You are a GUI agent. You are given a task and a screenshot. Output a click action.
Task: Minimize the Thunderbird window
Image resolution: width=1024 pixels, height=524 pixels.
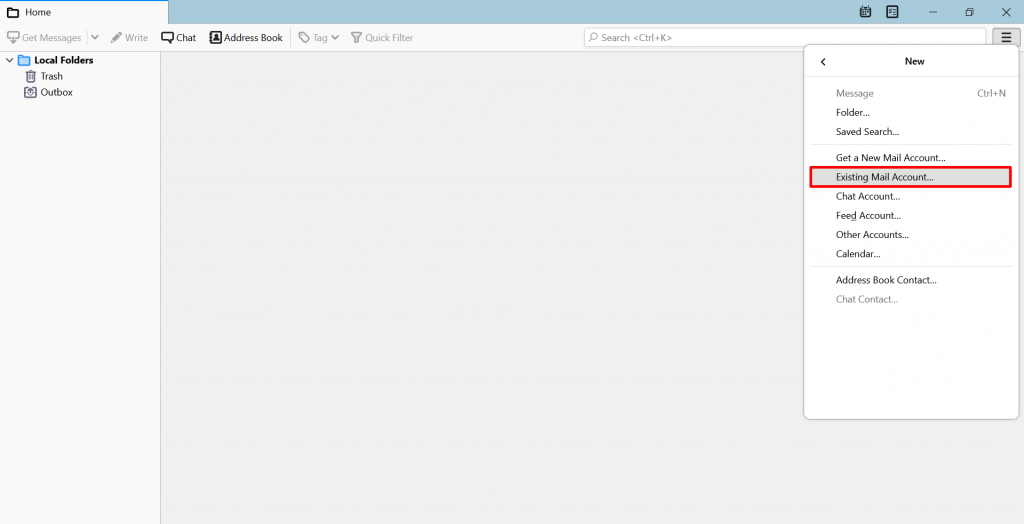(933, 12)
